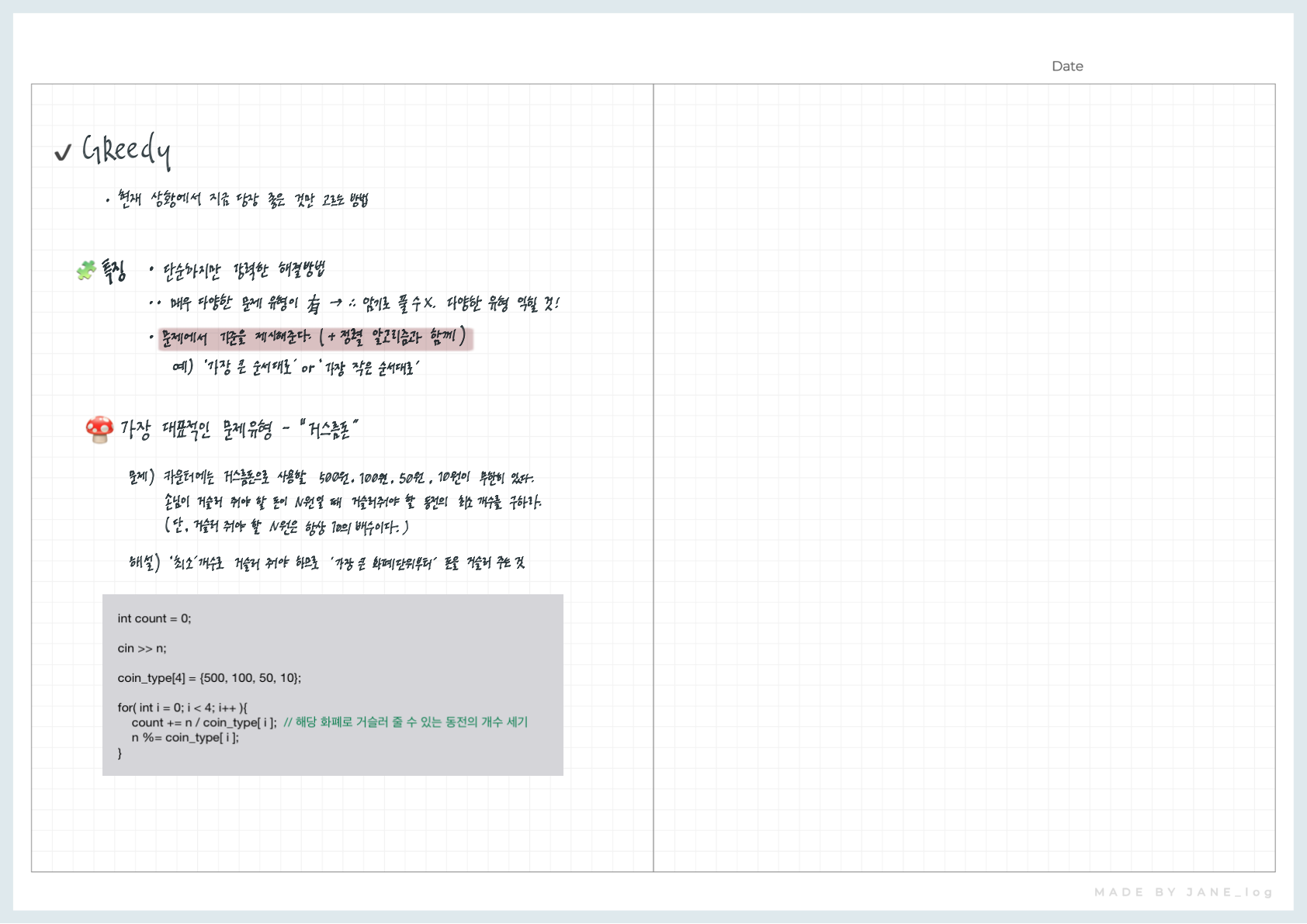This screenshot has height=924, width=1307.
Task: Click the quoted term "거스름돈" in the heading
Action: (x=329, y=428)
